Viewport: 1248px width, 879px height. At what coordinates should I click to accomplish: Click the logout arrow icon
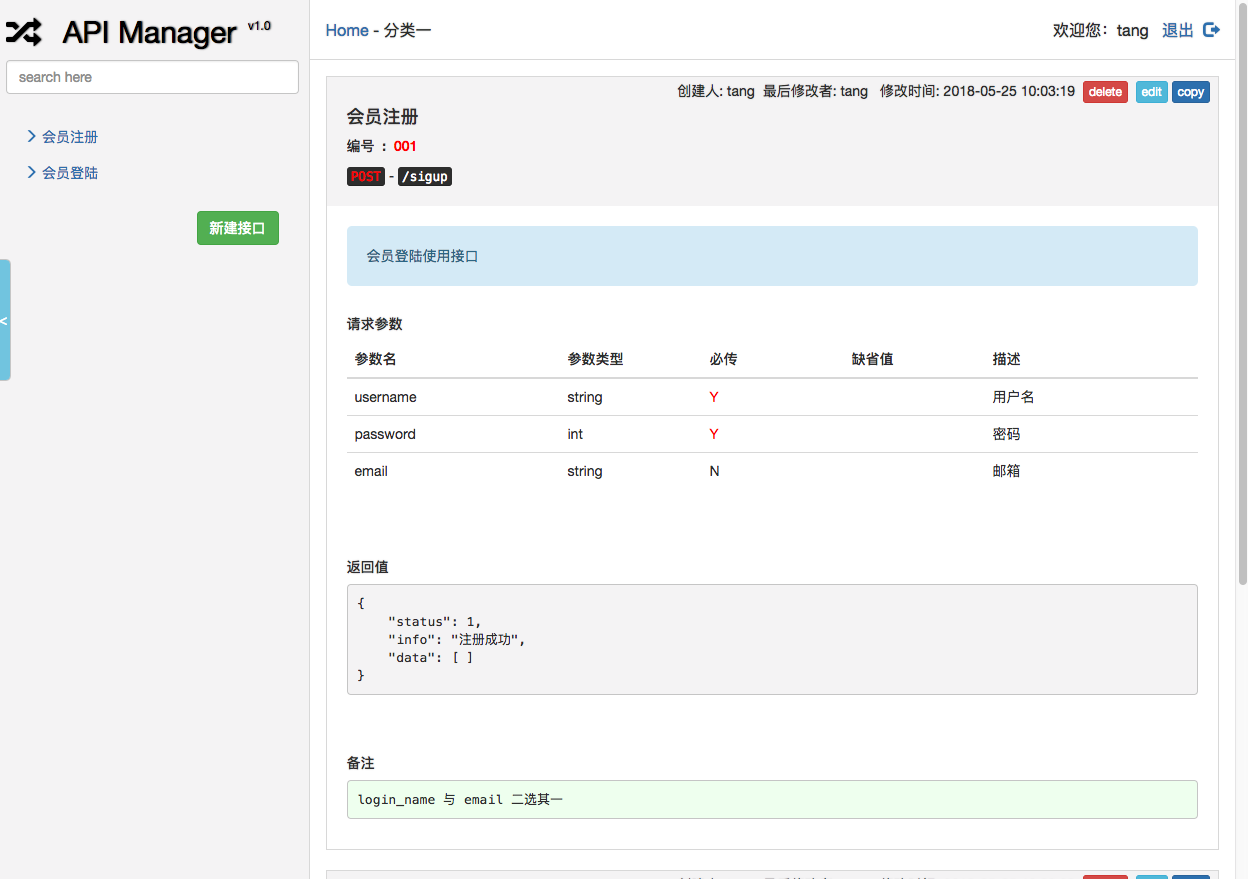1211,30
